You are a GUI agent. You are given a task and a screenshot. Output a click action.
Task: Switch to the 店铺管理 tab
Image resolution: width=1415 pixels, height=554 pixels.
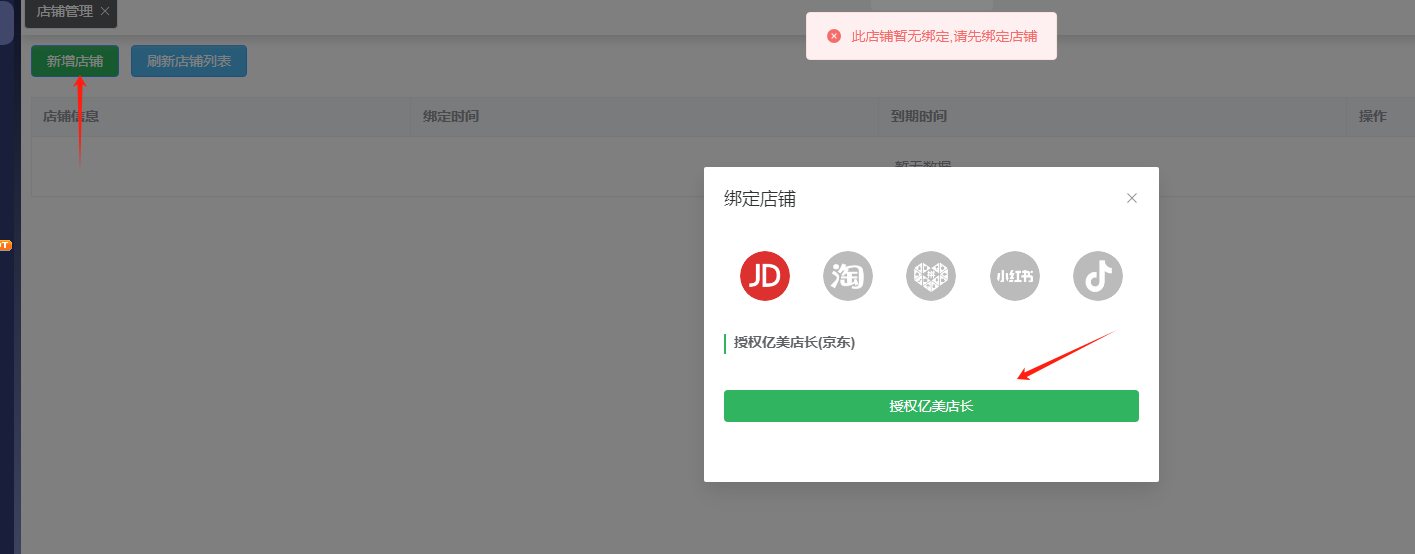64,12
